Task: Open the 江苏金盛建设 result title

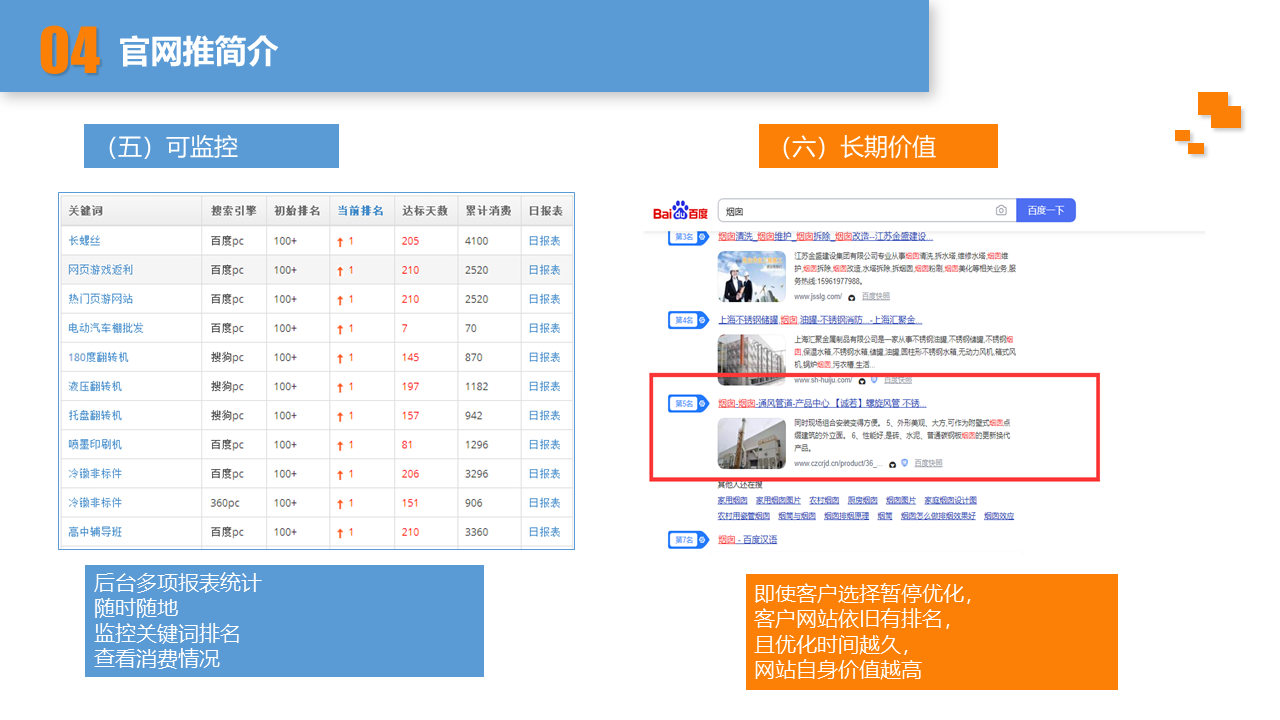Action: (x=824, y=237)
